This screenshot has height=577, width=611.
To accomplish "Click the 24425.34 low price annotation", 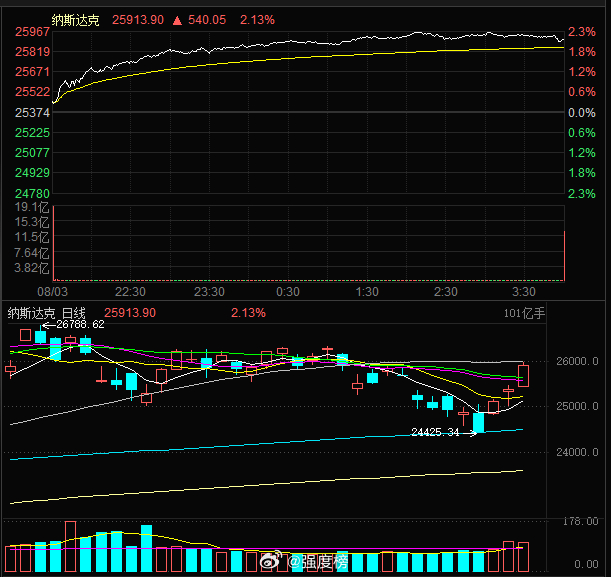I will (x=435, y=432).
